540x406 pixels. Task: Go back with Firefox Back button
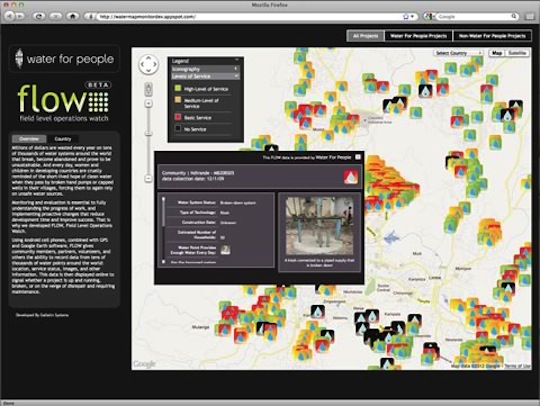[9, 16]
